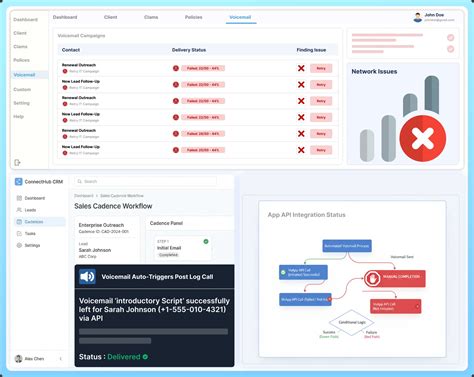Click Retry button in first New Lead Follow-Up row
The height and width of the screenshot is (377, 474).
coord(321,85)
